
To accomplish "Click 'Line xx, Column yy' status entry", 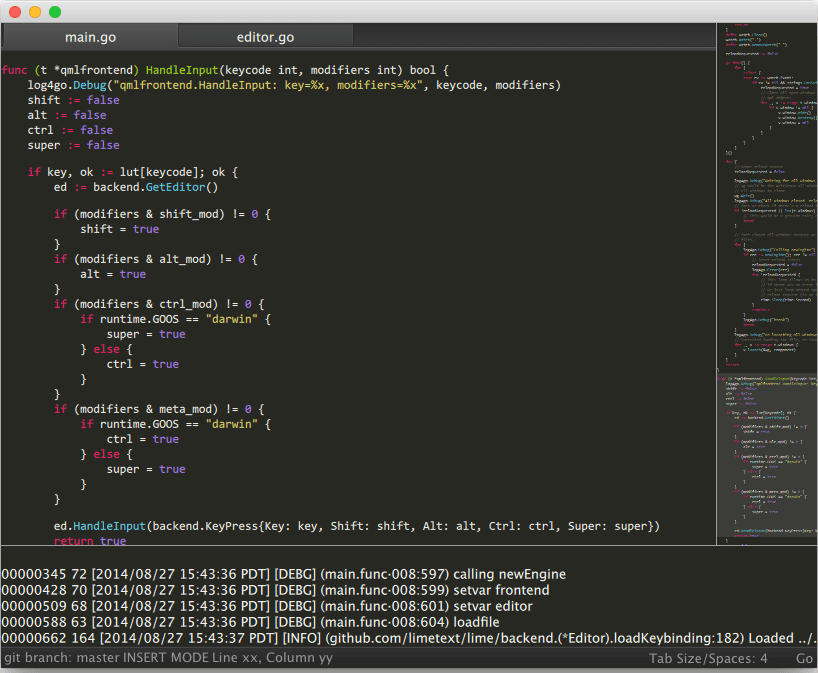I will 273,657.
